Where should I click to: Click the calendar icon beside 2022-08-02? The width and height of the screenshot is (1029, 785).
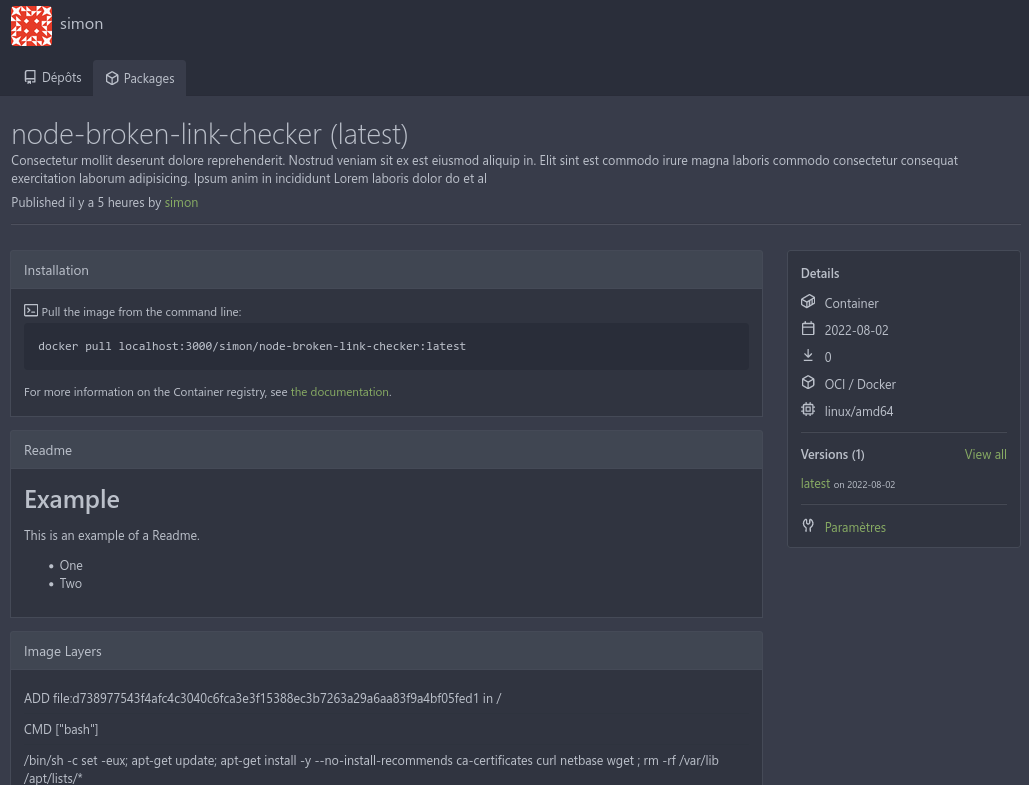pos(808,329)
